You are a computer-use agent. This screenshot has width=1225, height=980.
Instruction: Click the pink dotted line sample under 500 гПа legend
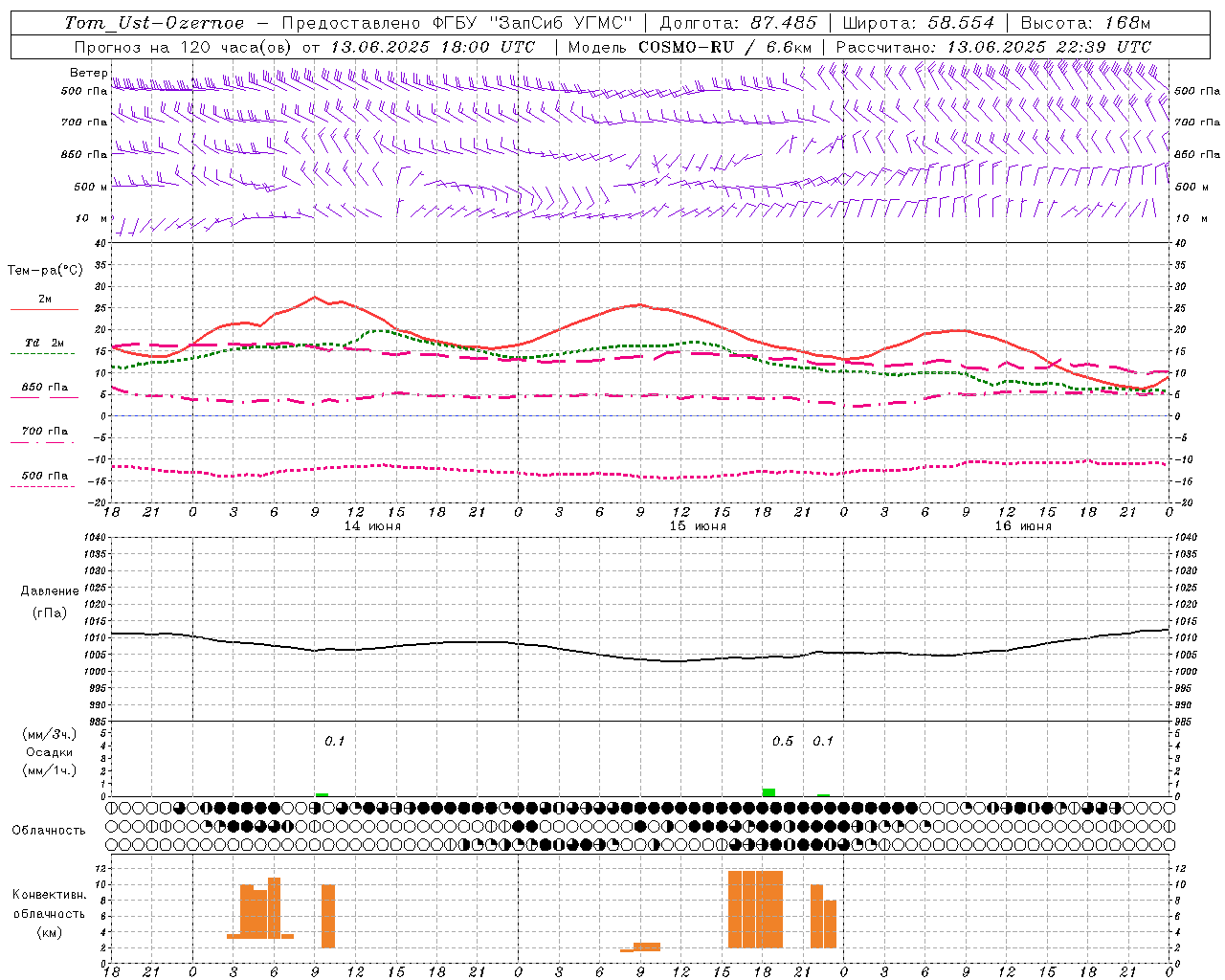pos(42,486)
